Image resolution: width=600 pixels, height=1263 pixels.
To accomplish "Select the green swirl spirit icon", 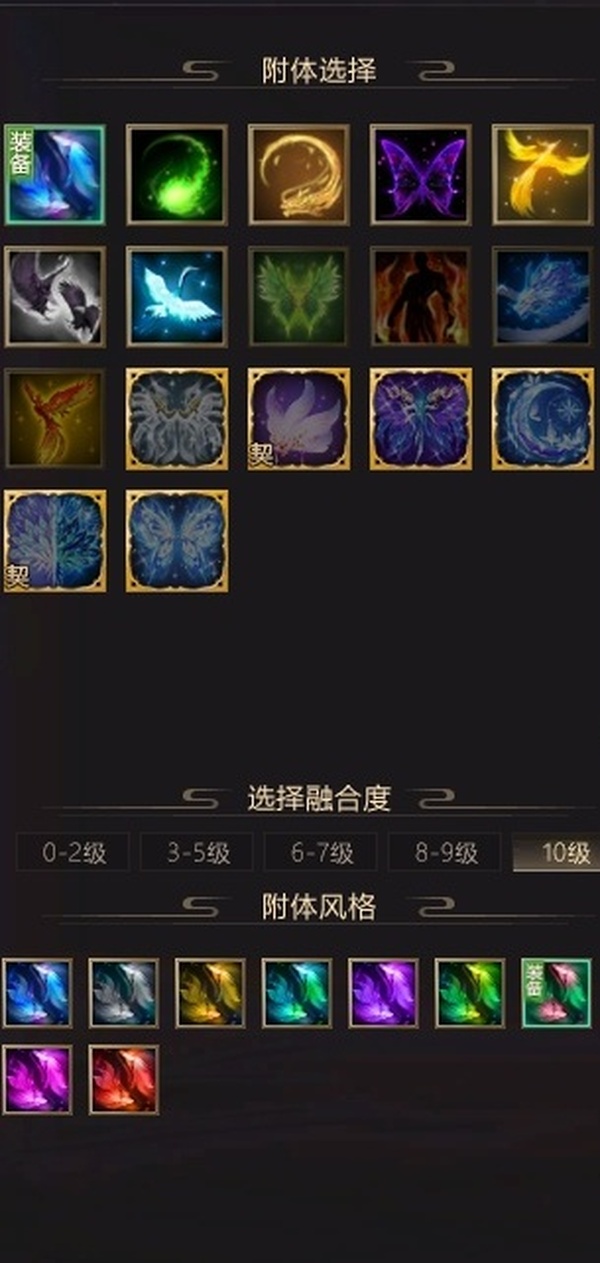I will (x=177, y=174).
